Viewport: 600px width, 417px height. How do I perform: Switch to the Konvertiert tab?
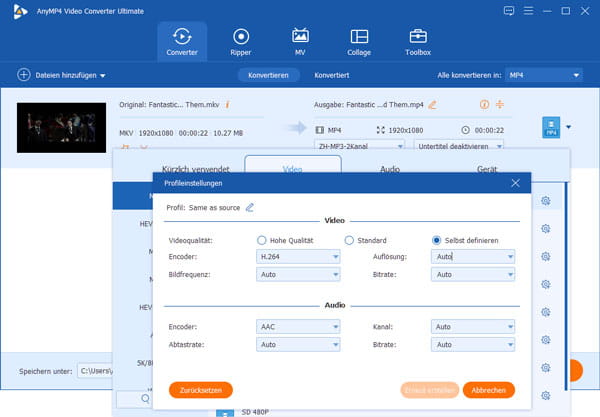[x=332, y=75]
